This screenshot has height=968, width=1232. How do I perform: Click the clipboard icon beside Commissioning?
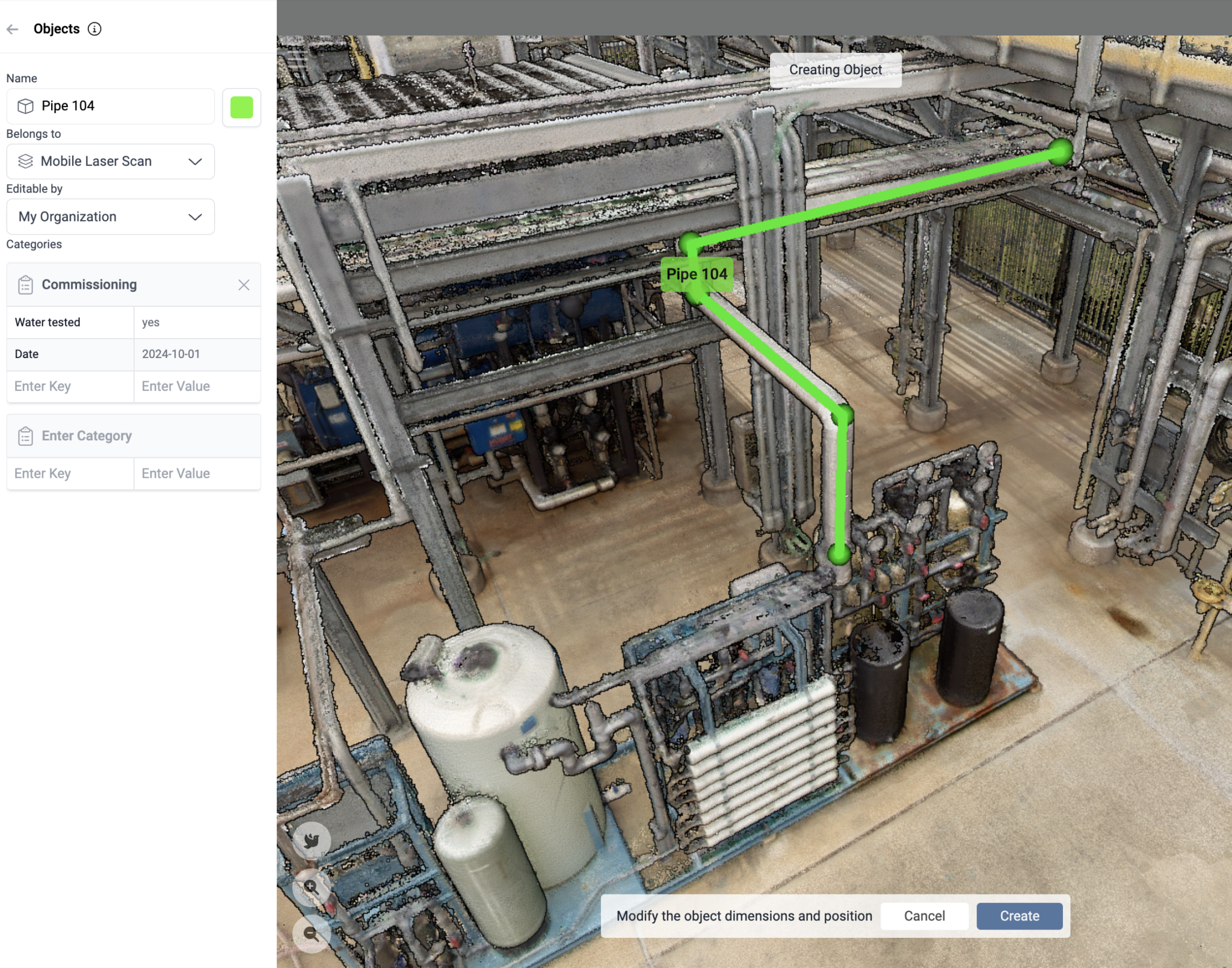[x=25, y=285]
